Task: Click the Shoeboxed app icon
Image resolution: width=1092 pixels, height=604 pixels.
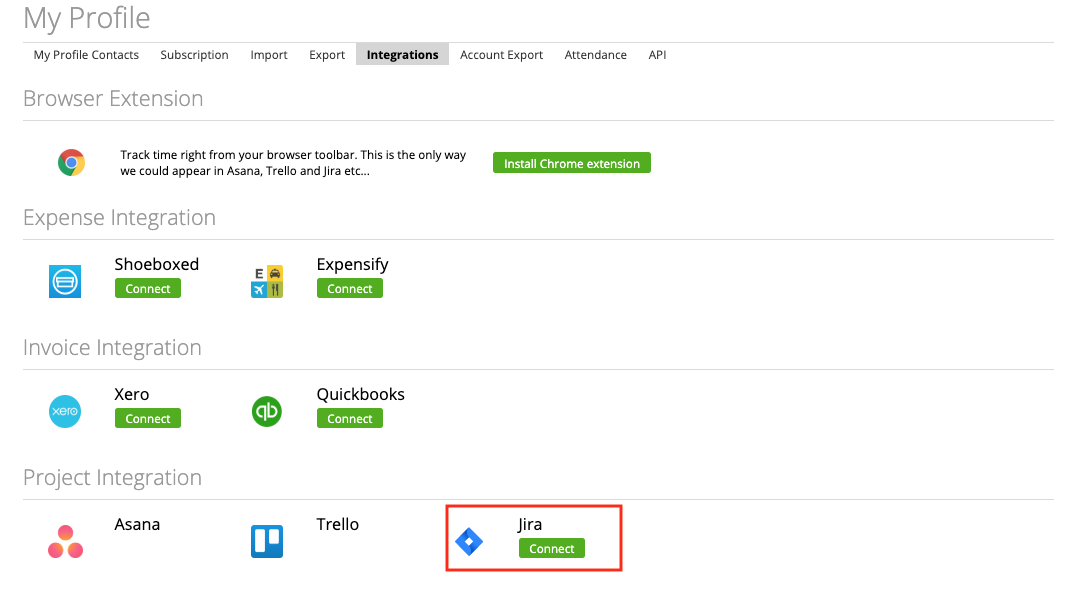Action: [64, 281]
